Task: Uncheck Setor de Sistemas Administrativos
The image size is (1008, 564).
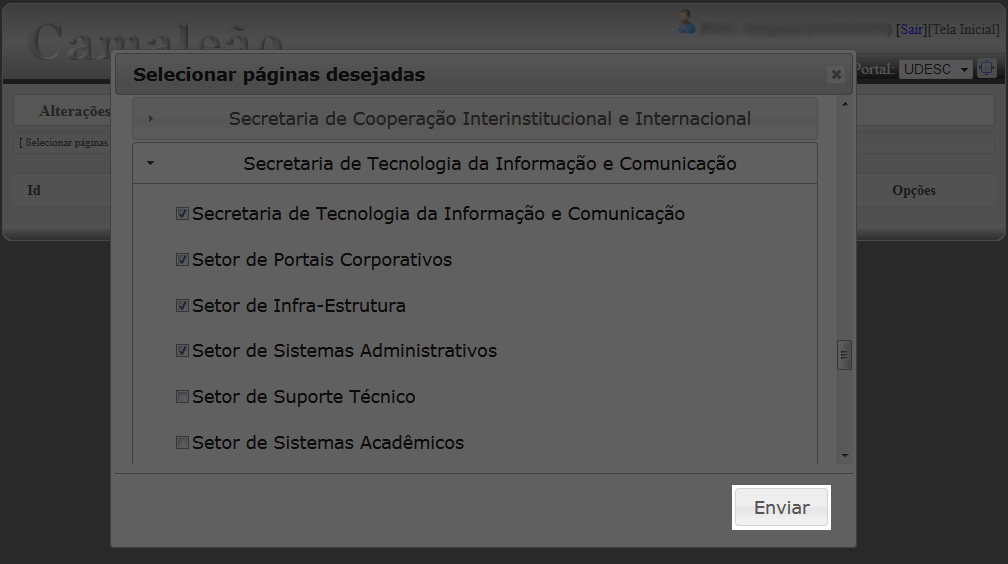Action: (183, 351)
